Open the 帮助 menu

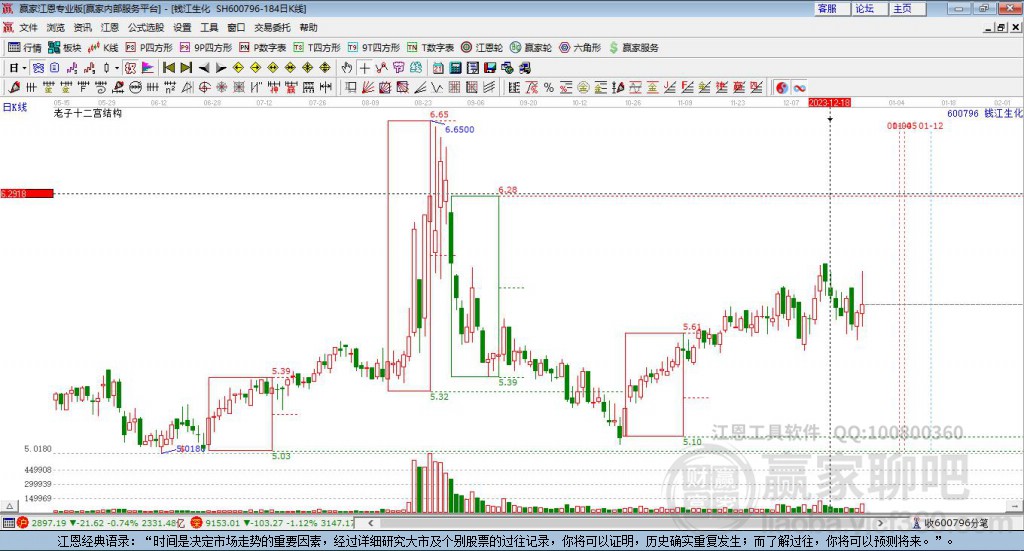click(308, 27)
